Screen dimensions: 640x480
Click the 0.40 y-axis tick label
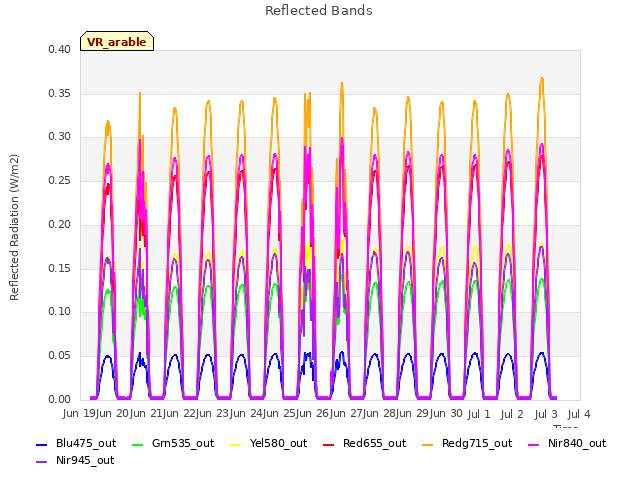(60, 49)
